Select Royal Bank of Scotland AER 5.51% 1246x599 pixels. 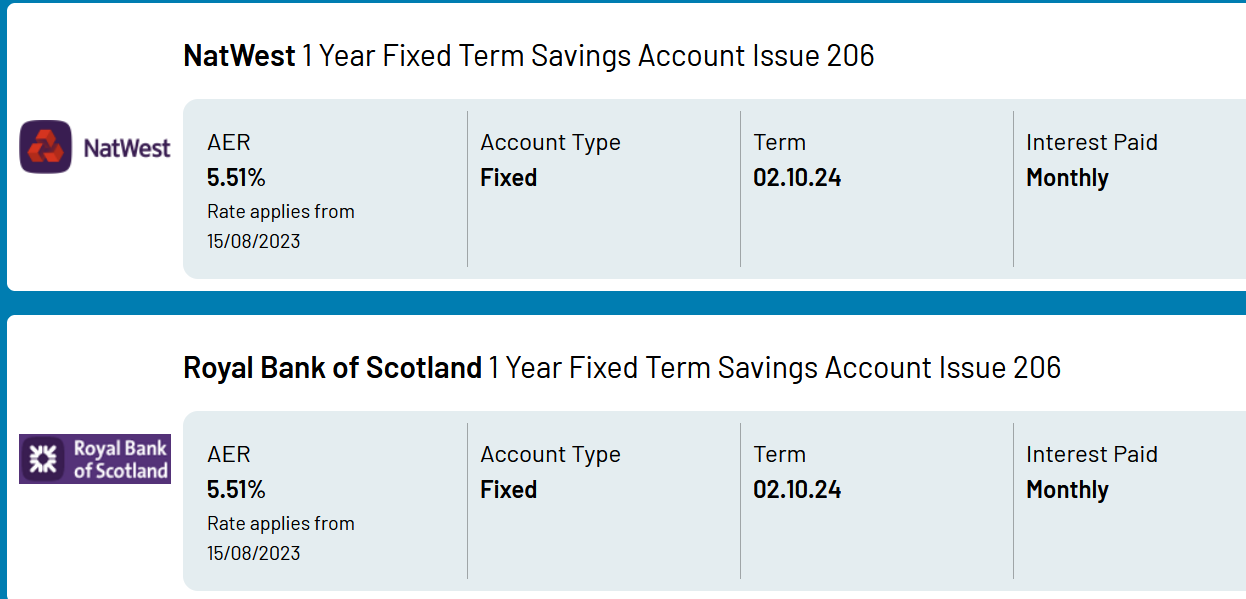coord(236,490)
